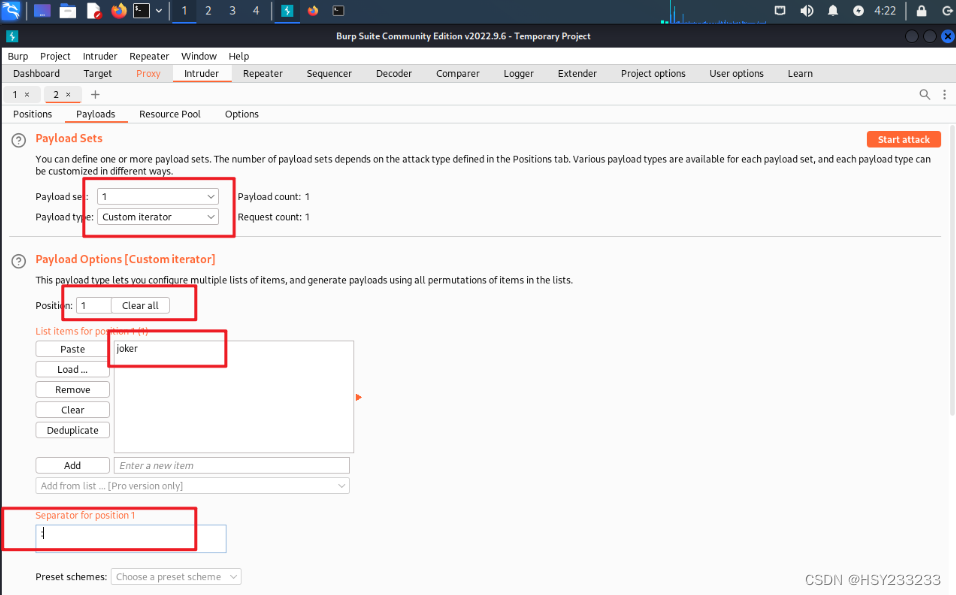Open the Help menu
Image resolution: width=956 pixels, height=595 pixels.
238,56
